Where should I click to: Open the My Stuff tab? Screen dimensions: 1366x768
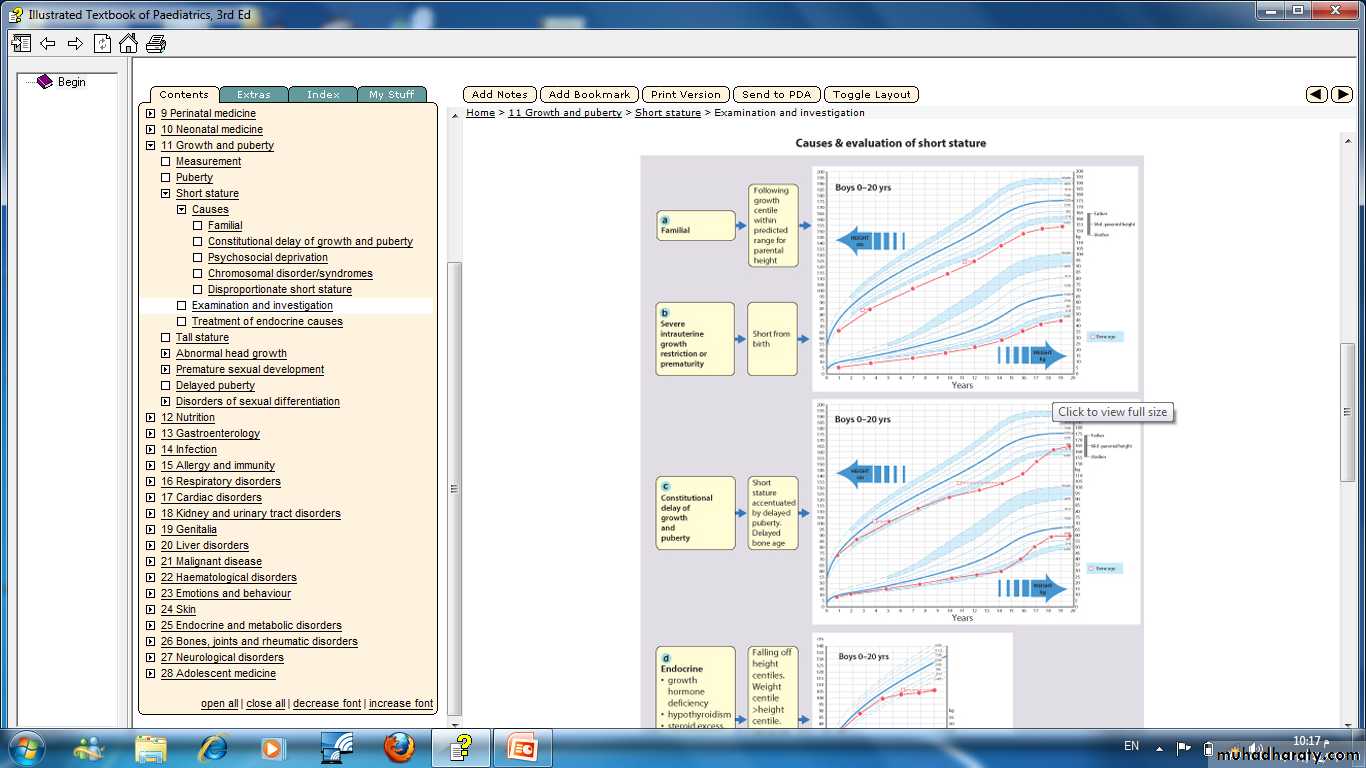(x=391, y=95)
